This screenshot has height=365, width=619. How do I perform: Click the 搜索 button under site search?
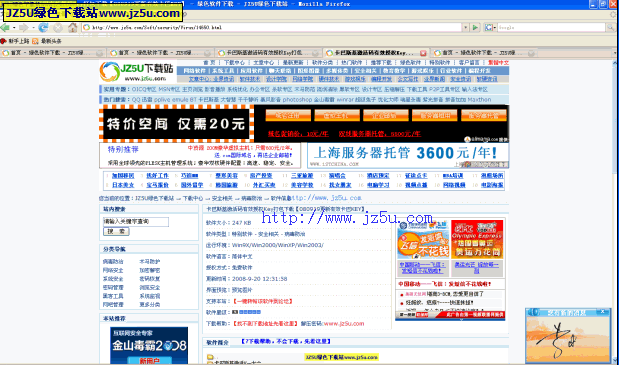116,232
